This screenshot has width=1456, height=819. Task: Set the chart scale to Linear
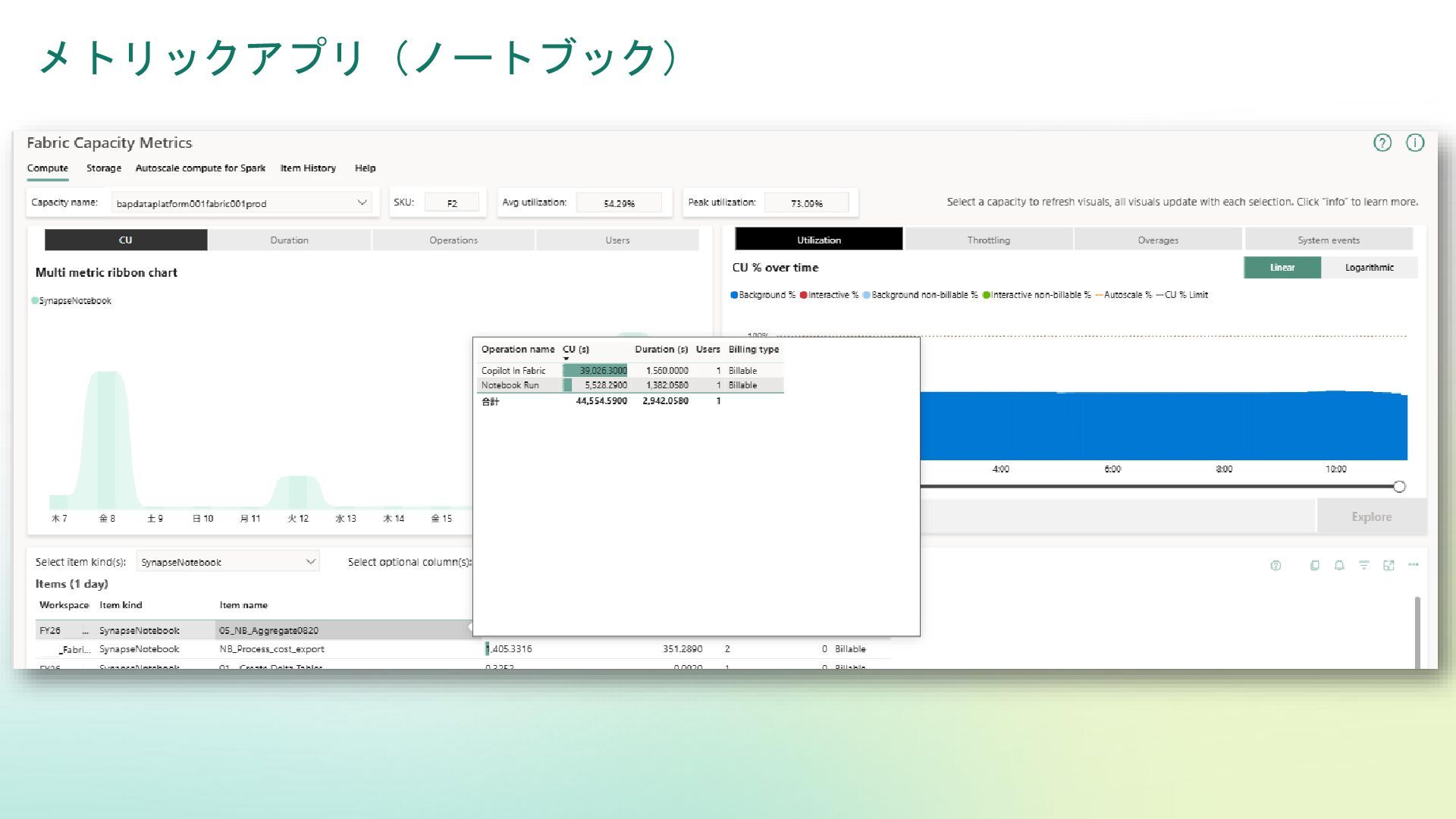coord(1282,268)
